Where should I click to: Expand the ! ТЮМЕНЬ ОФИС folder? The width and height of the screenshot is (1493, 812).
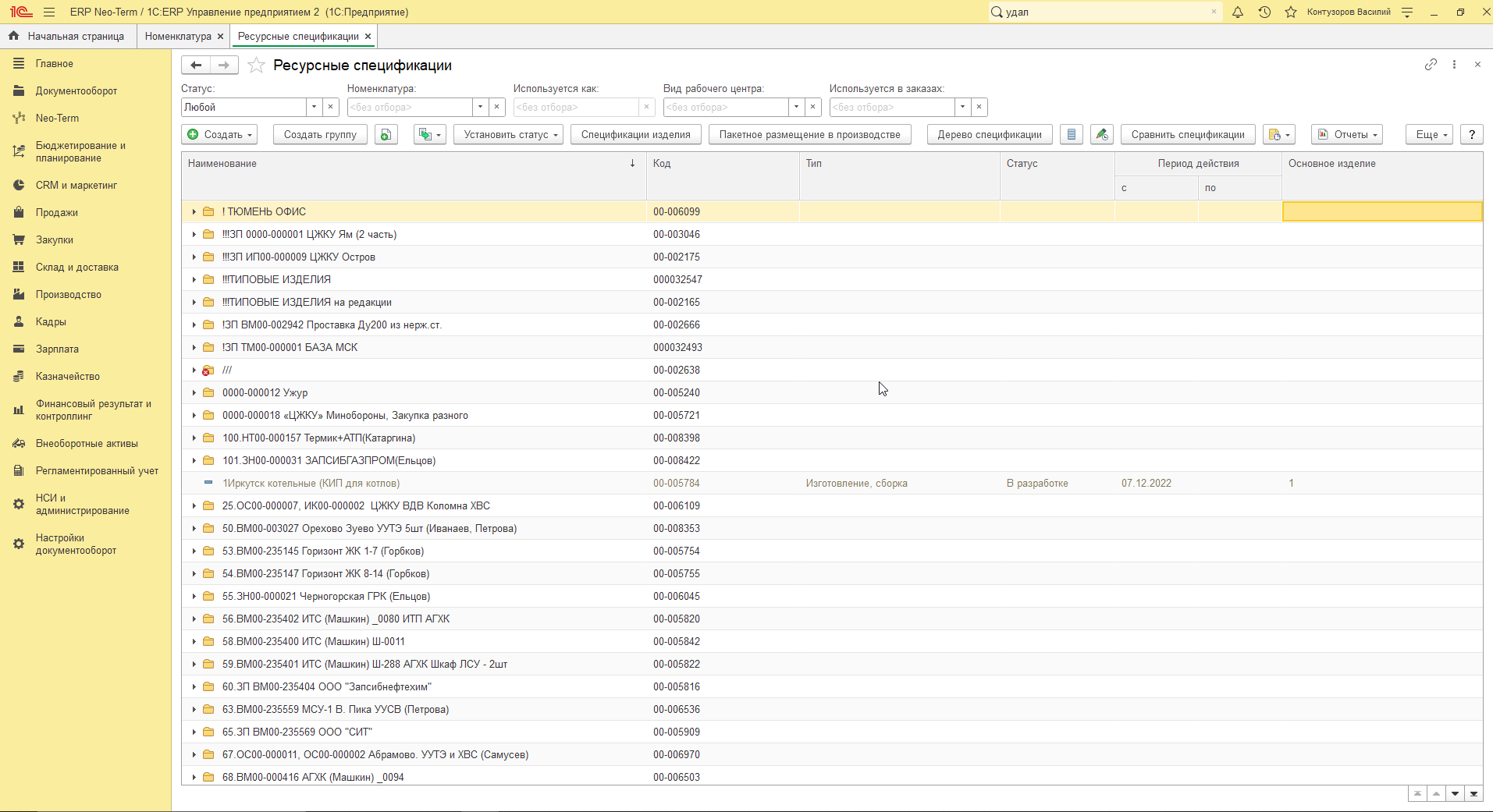point(194,211)
